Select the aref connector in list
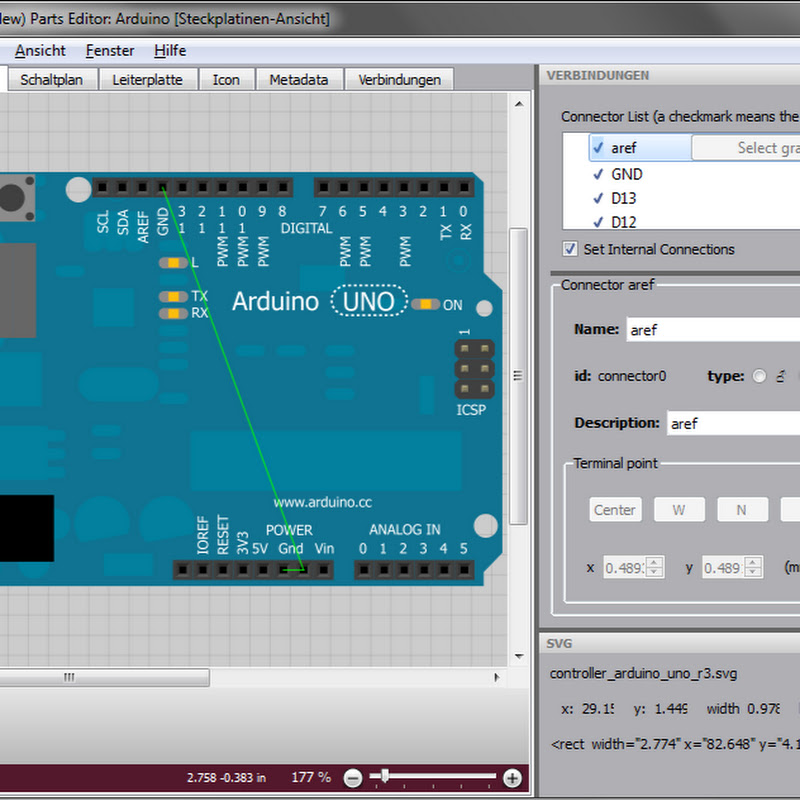800x800 pixels. click(x=640, y=148)
